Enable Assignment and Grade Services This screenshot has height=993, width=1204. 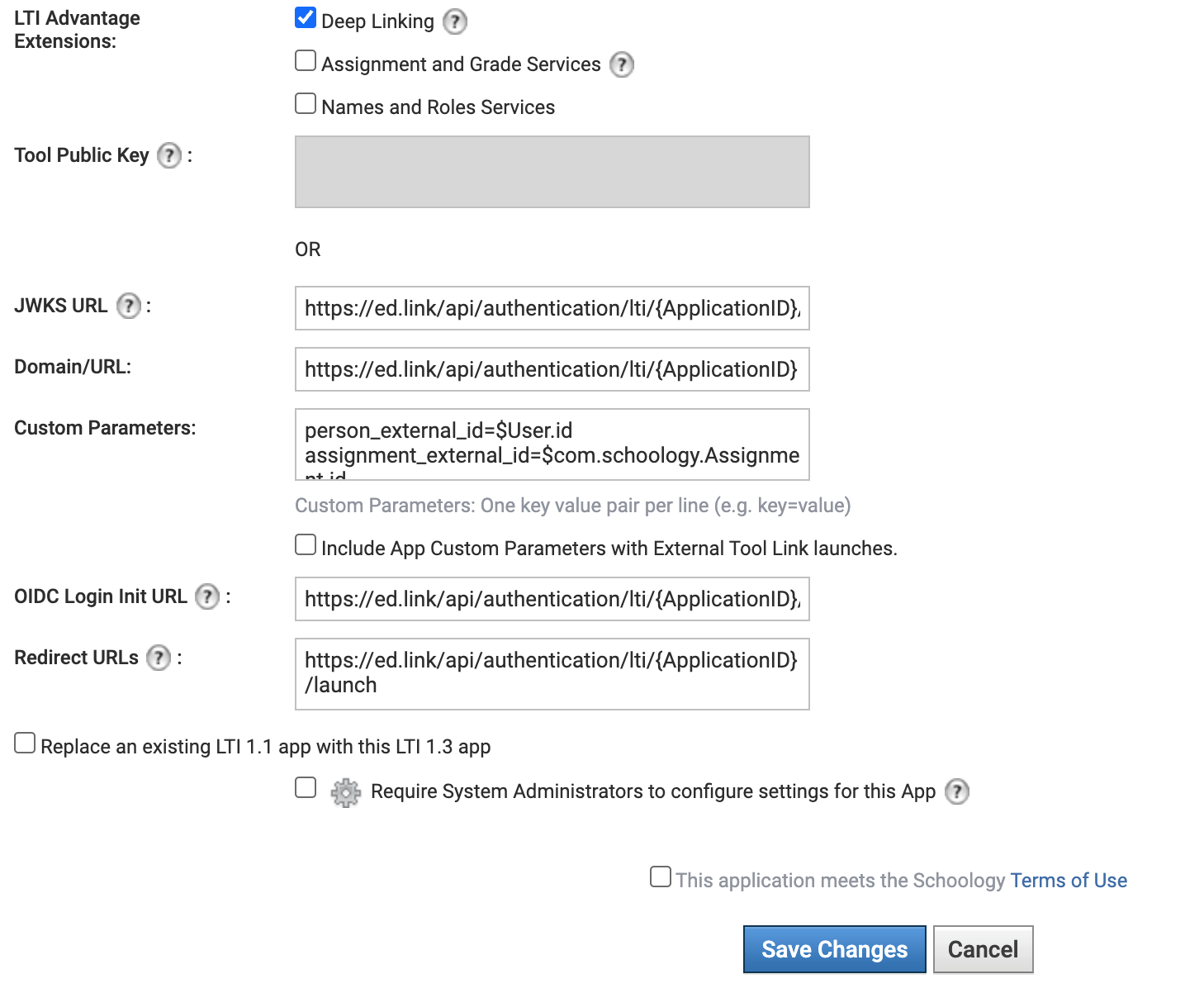[x=305, y=59]
